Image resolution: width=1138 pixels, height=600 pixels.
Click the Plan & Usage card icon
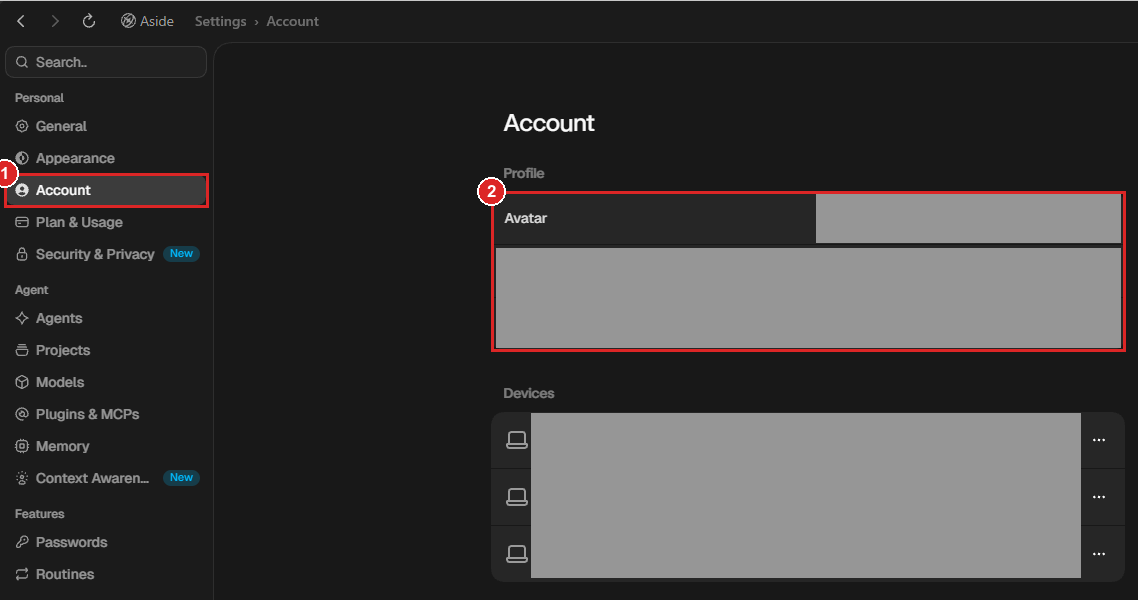coord(22,222)
